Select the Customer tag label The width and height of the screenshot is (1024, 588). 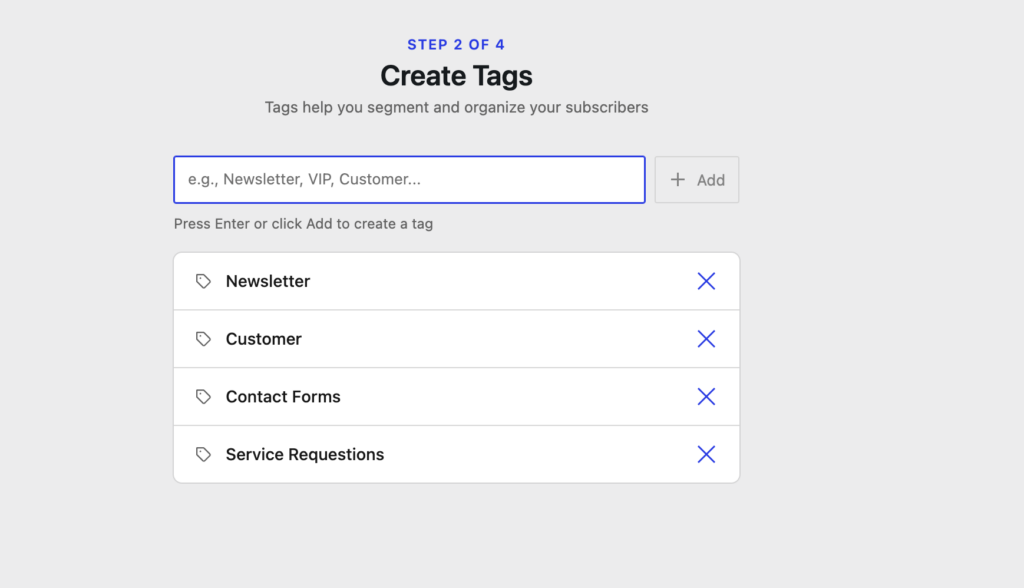click(263, 338)
